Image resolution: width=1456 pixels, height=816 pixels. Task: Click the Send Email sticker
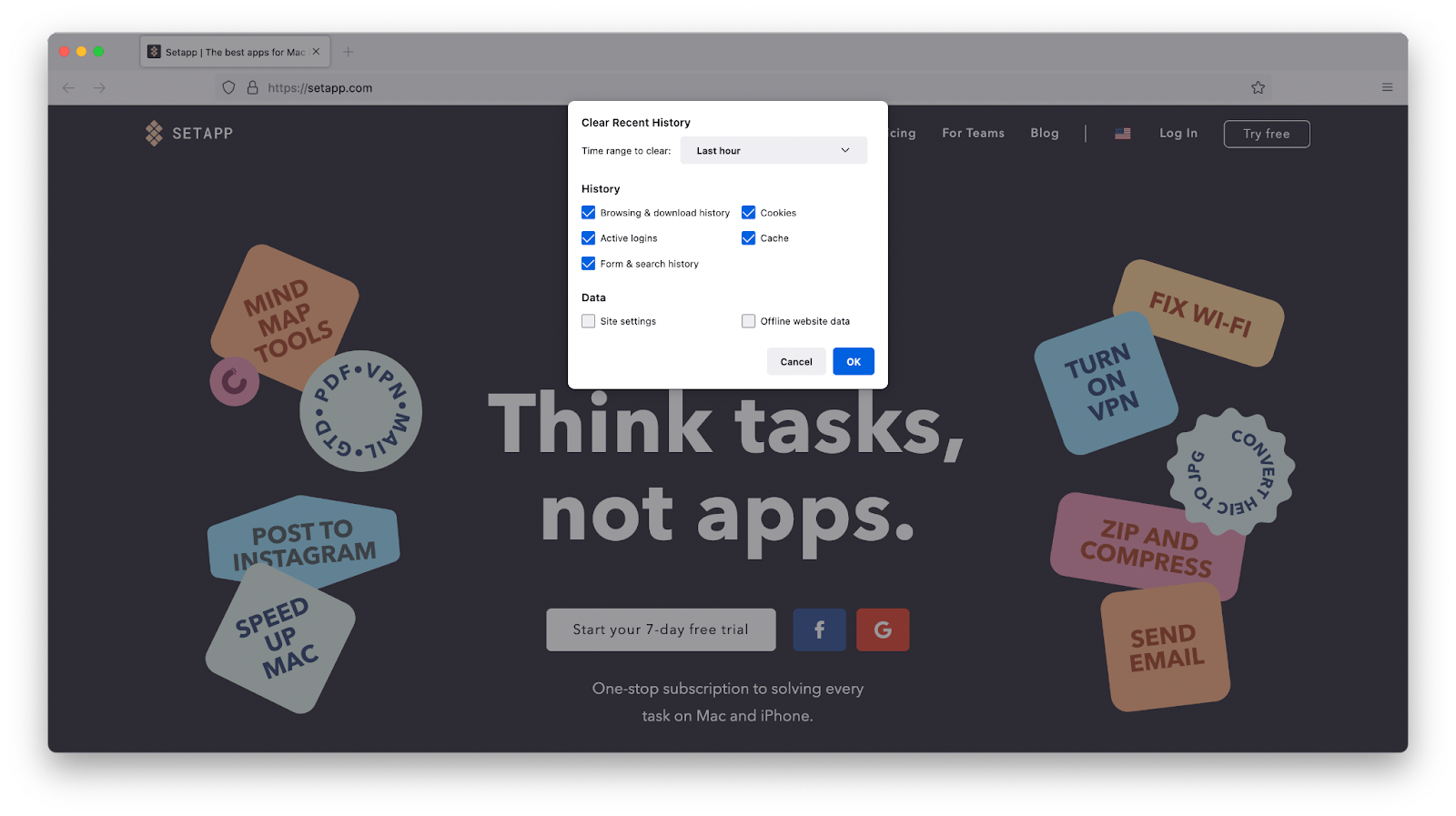[x=1166, y=647]
